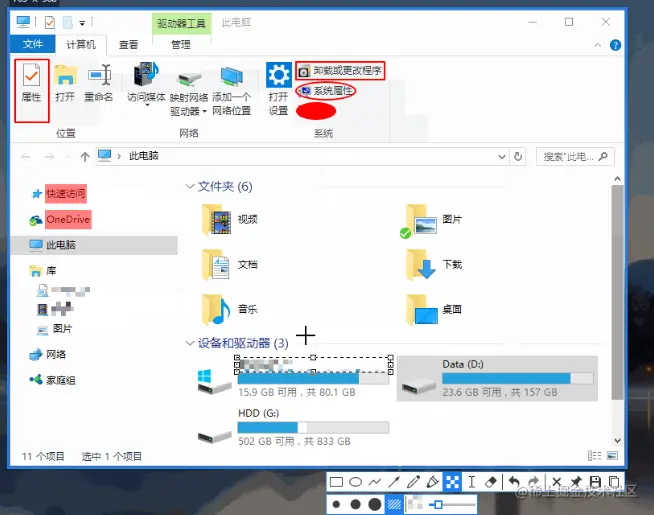Viewport: 654px width, 515px height.
Task: Click the quick access new folder icon
Action: (68, 22)
